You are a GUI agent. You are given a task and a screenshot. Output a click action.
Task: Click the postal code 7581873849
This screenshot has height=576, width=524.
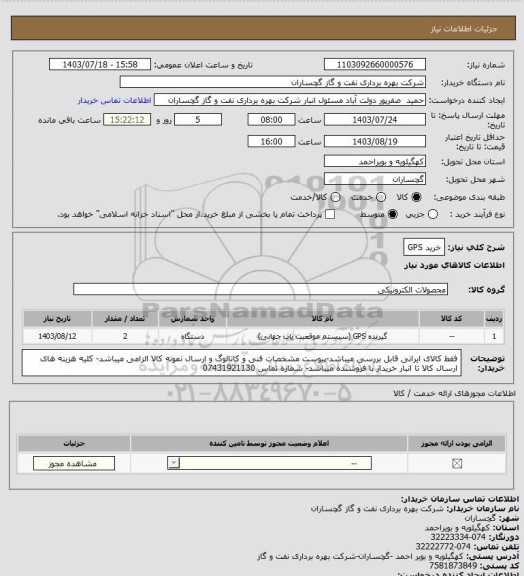(x=453, y=566)
